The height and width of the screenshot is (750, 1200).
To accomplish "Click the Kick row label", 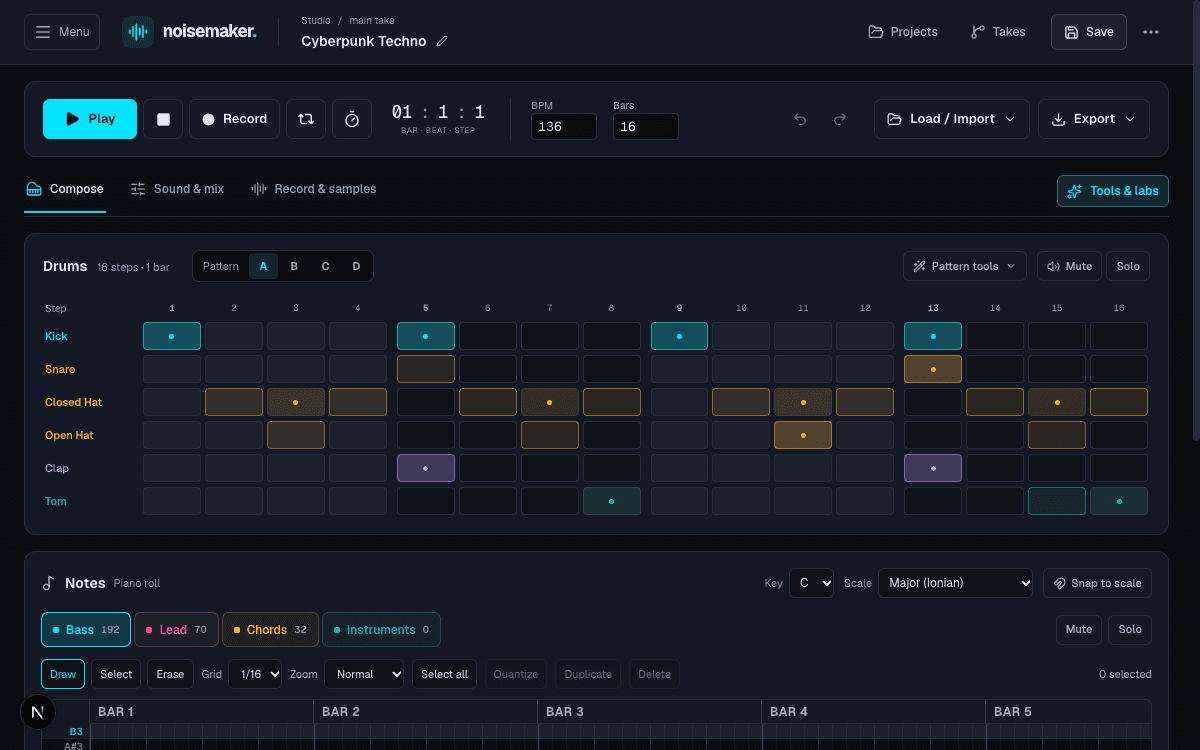I will point(56,336).
